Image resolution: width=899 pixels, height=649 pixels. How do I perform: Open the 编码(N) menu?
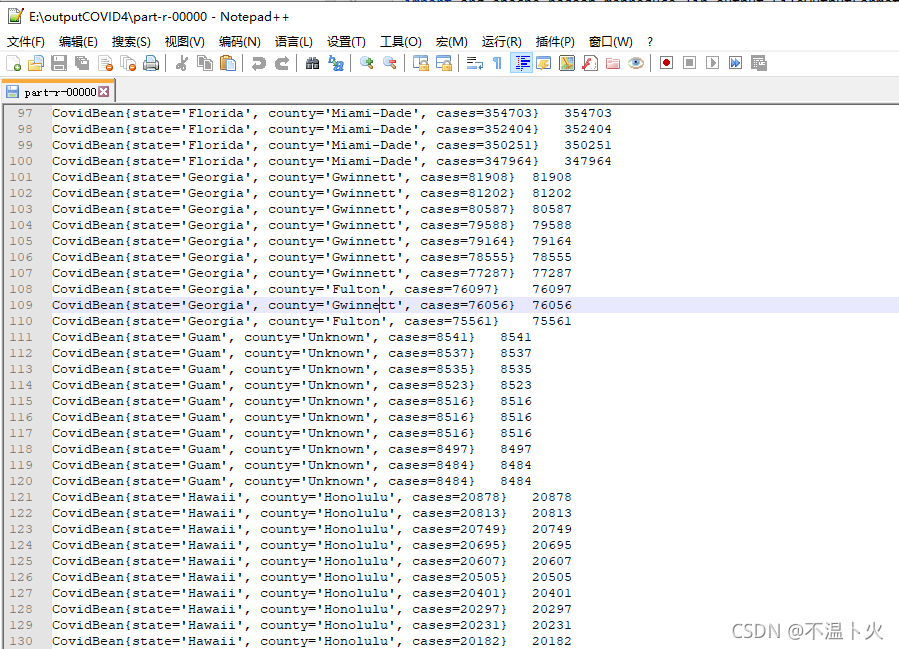240,42
